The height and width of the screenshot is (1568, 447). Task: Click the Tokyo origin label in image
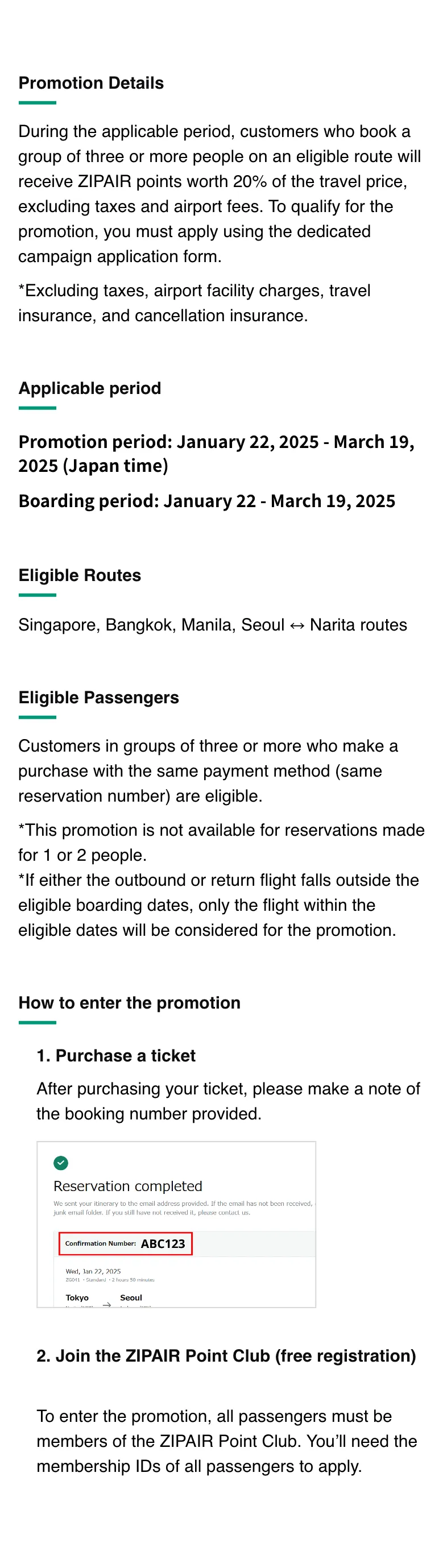(x=77, y=1298)
